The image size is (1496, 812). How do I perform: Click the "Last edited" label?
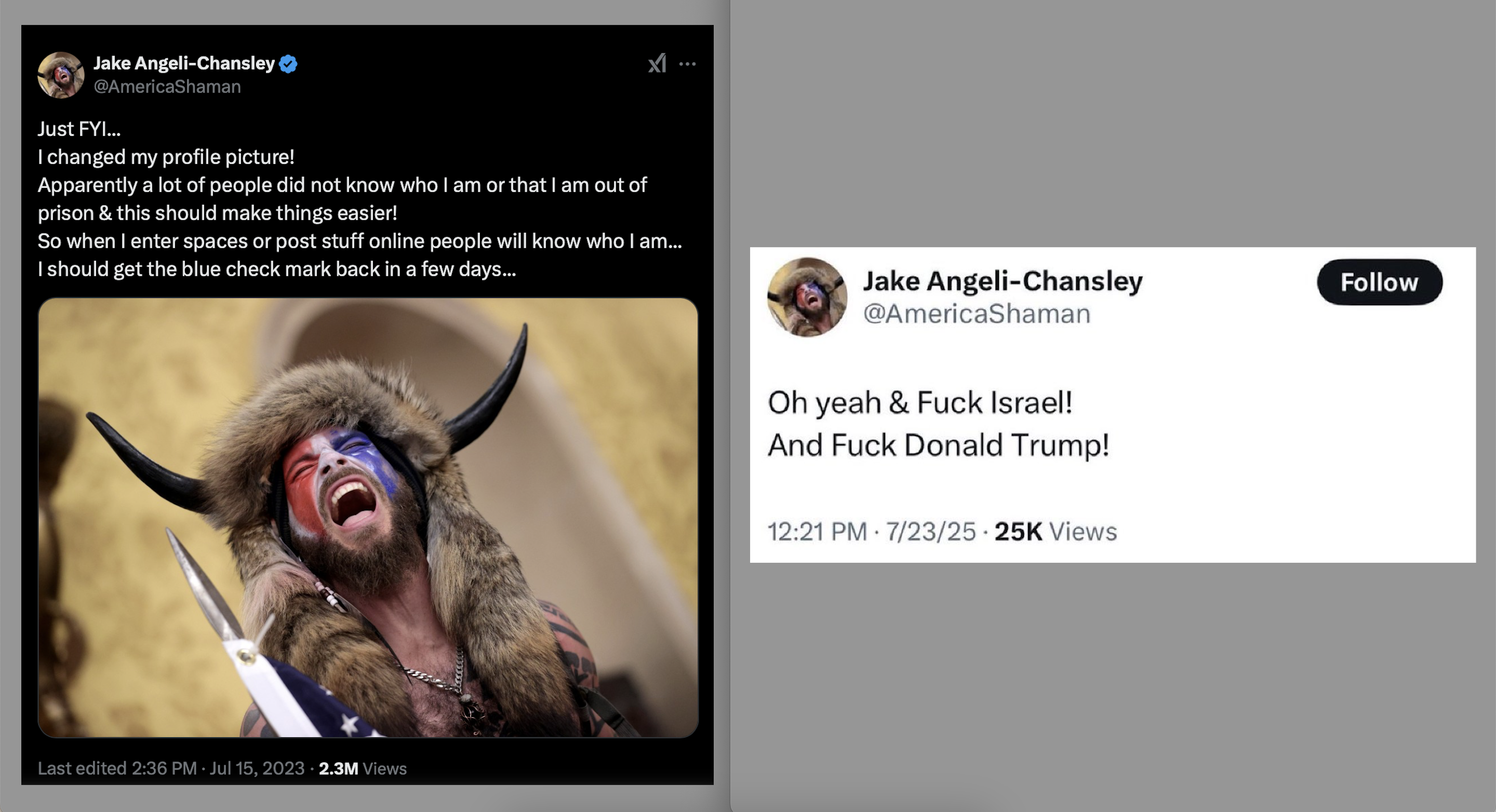coord(82,768)
